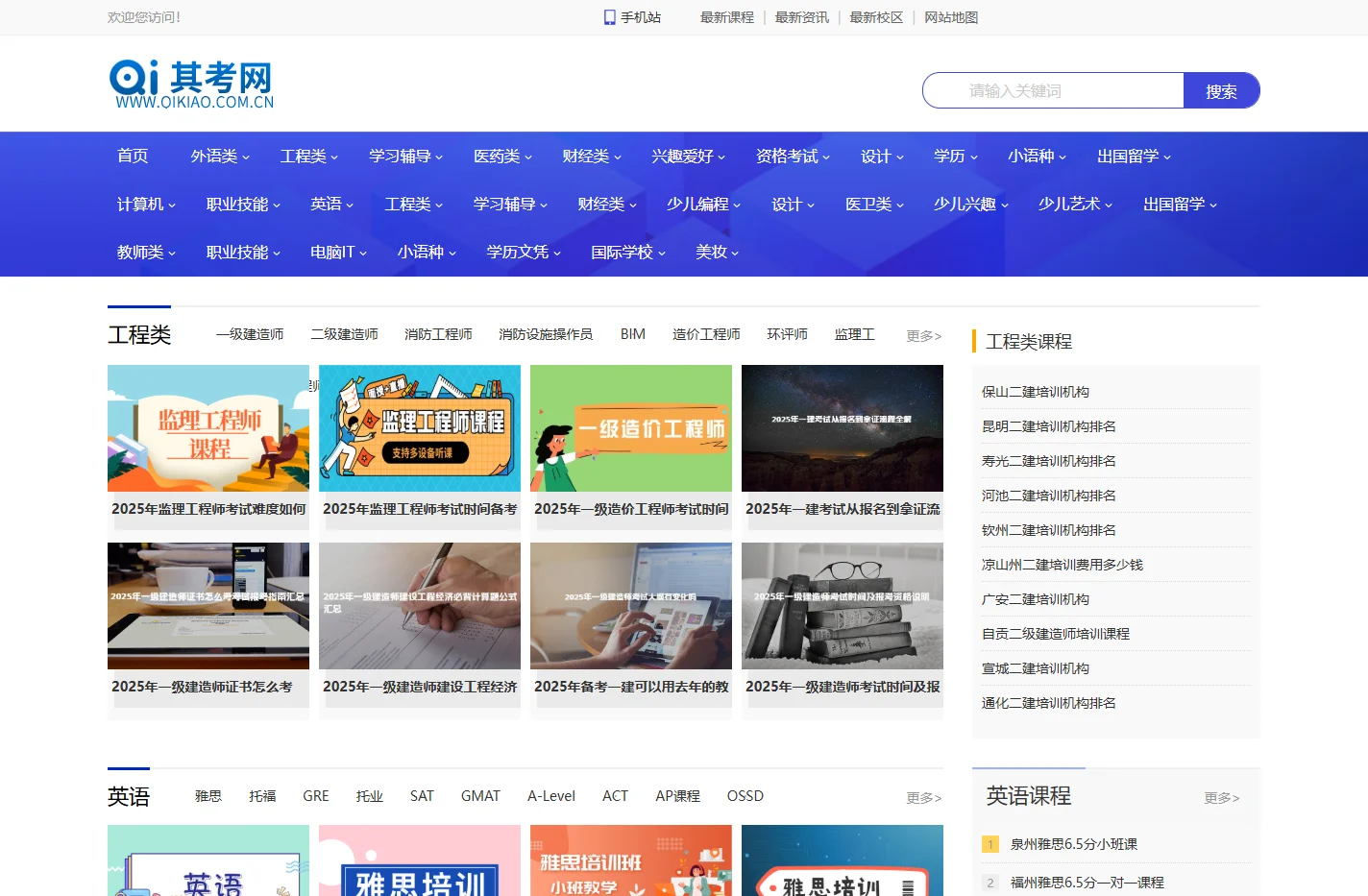The height and width of the screenshot is (896, 1368).
Task: Expand the 外语类 navigation dropdown
Action: (x=220, y=156)
